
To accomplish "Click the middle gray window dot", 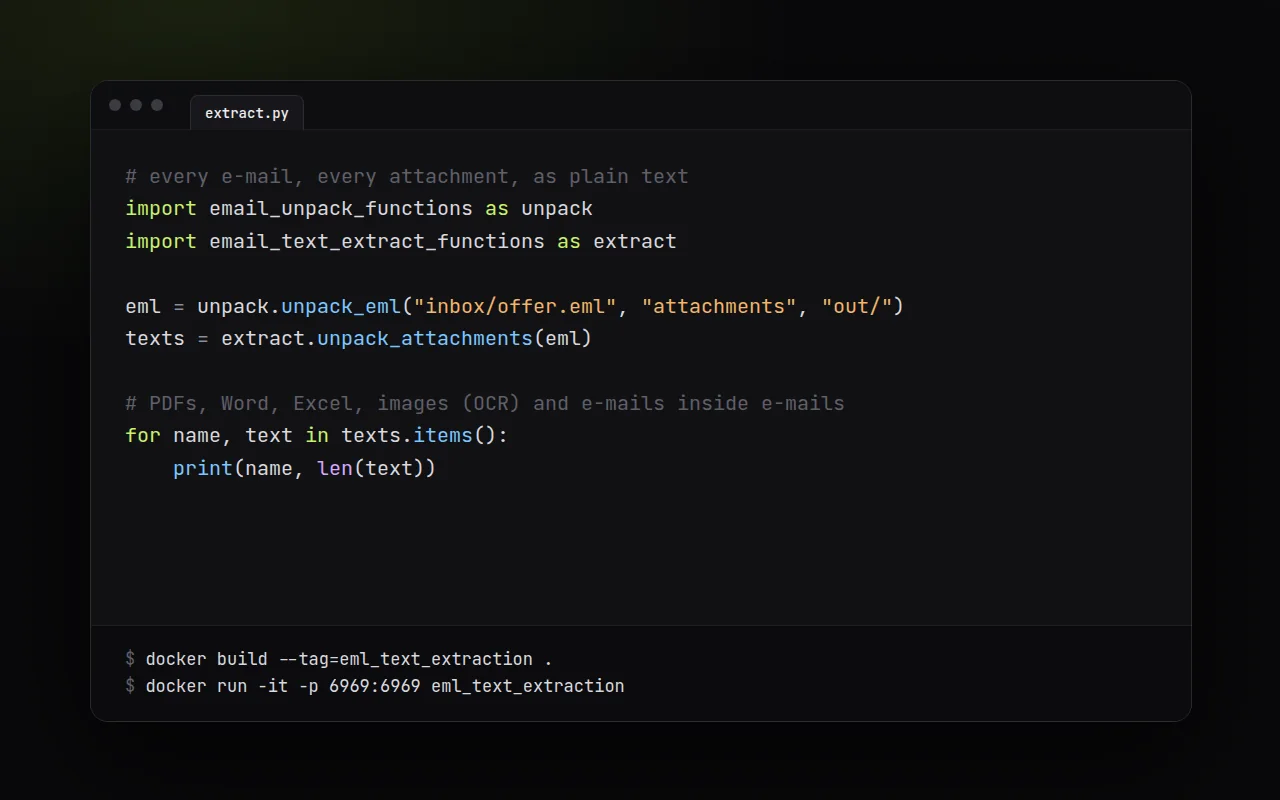I will [x=136, y=105].
